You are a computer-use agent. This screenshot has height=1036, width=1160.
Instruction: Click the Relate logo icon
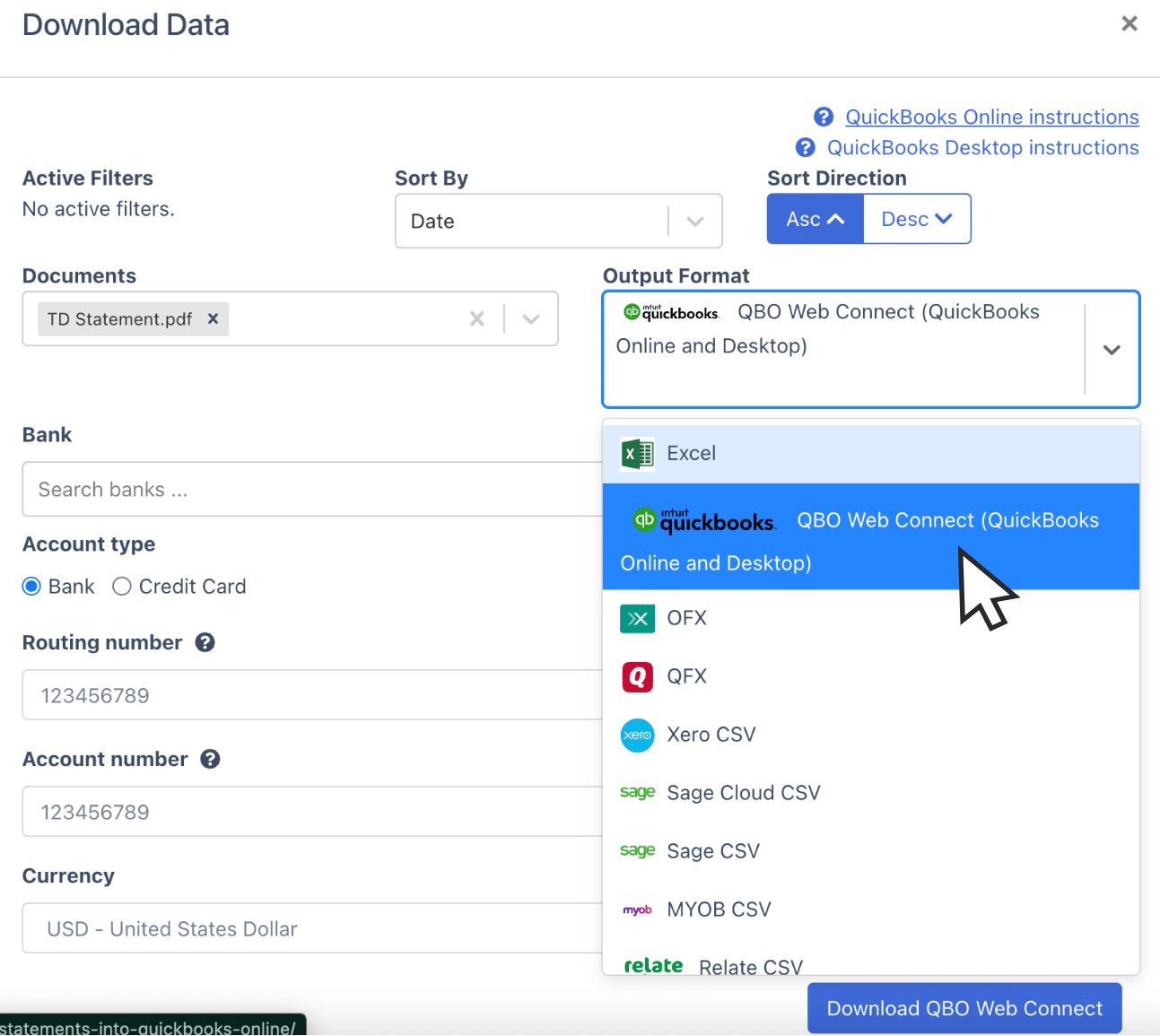pos(653,966)
